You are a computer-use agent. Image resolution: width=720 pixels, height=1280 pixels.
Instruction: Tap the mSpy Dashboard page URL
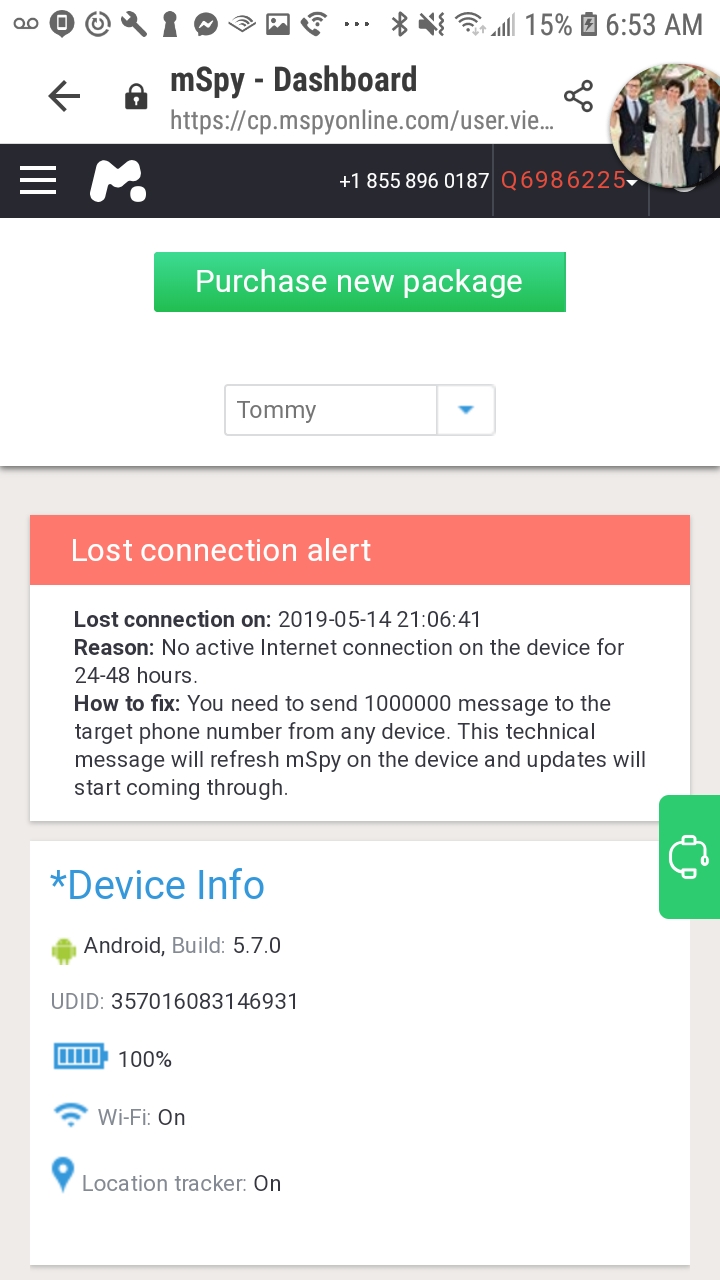pyautogui.click(x=360, y=121)
